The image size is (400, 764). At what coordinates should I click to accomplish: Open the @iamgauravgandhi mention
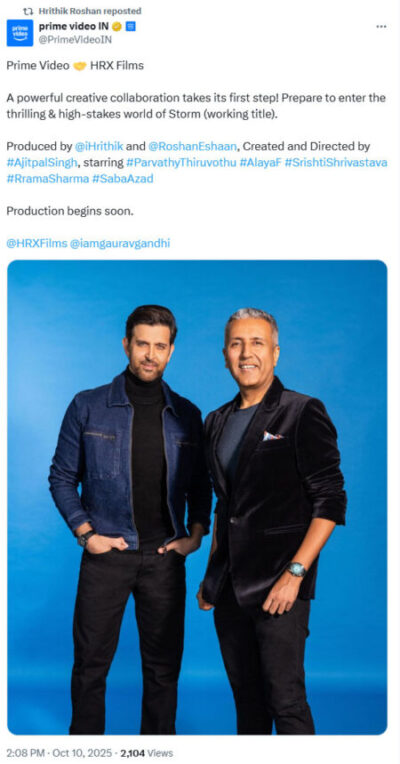[120, 243]
